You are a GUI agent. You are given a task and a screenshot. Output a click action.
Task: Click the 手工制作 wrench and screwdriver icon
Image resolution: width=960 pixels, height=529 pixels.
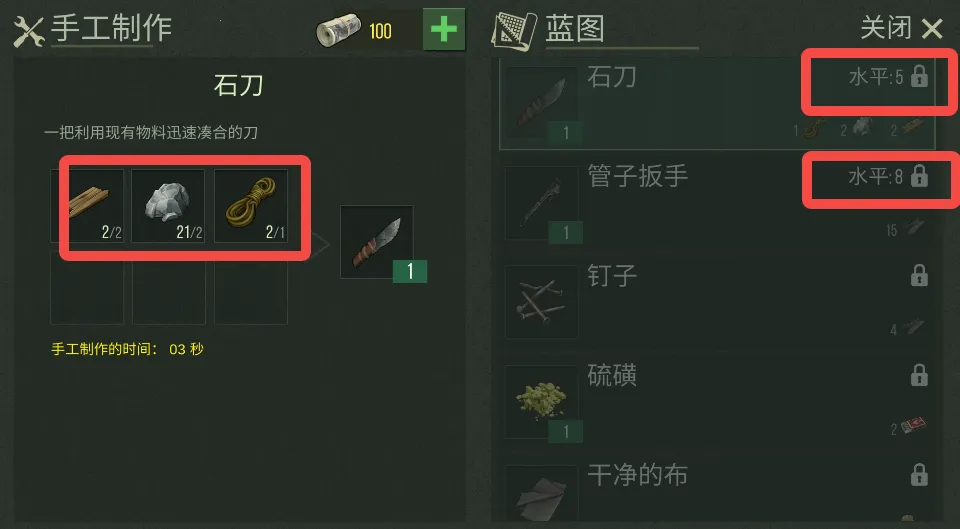[x=28, y=32]
